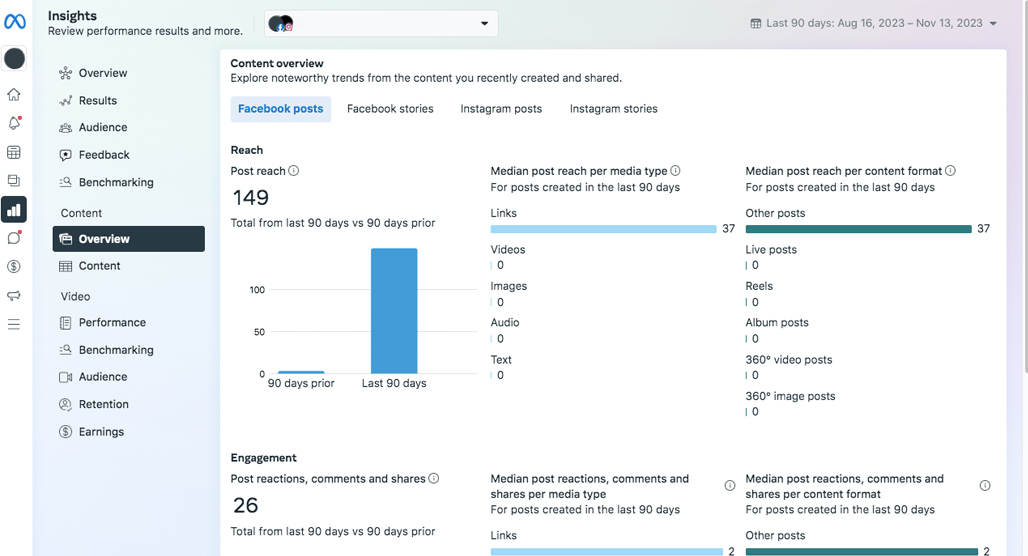Click the Audio media type label
The image size is (1028, 556).
[505, 323]
